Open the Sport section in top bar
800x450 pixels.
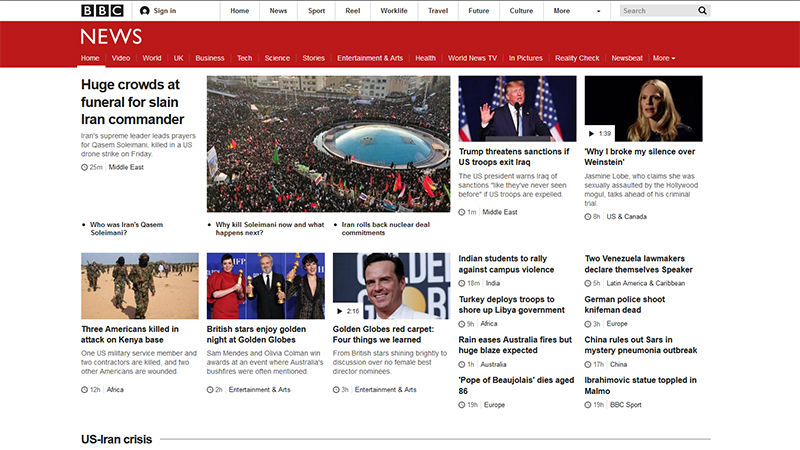click(x=316, y=11)
